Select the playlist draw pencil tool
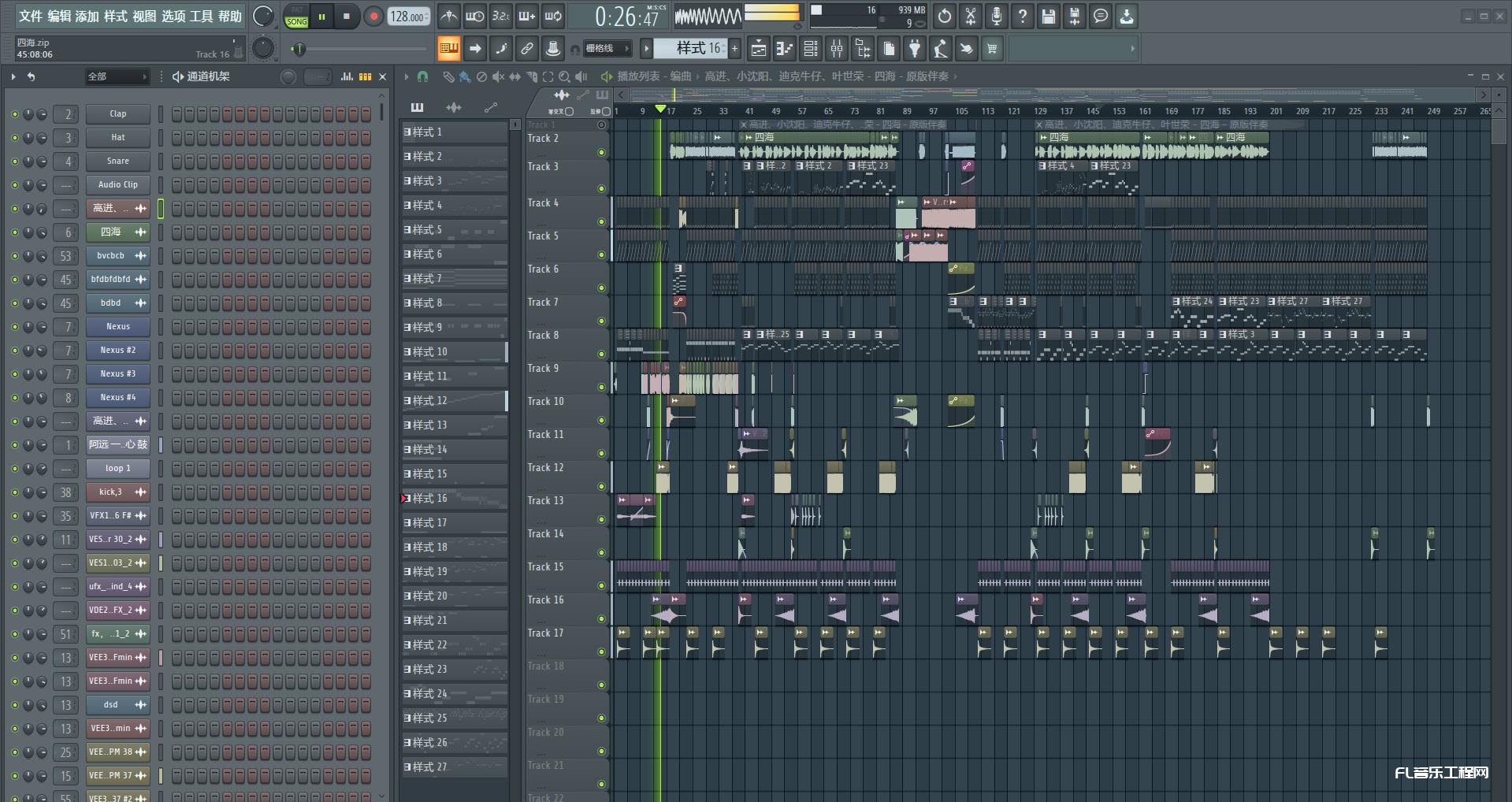The image size is (1512, 802). click(448, 76)
